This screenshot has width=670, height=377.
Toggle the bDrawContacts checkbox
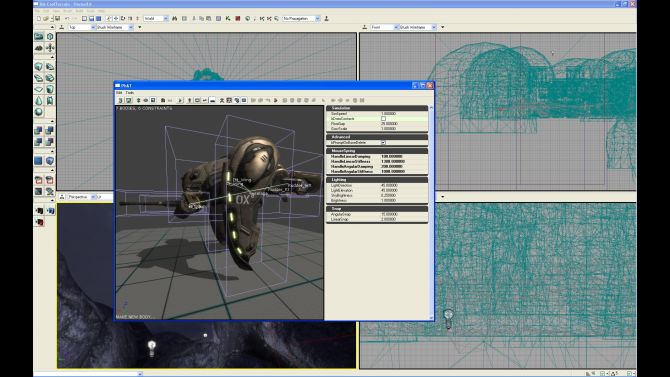click(x=383, y=118)
